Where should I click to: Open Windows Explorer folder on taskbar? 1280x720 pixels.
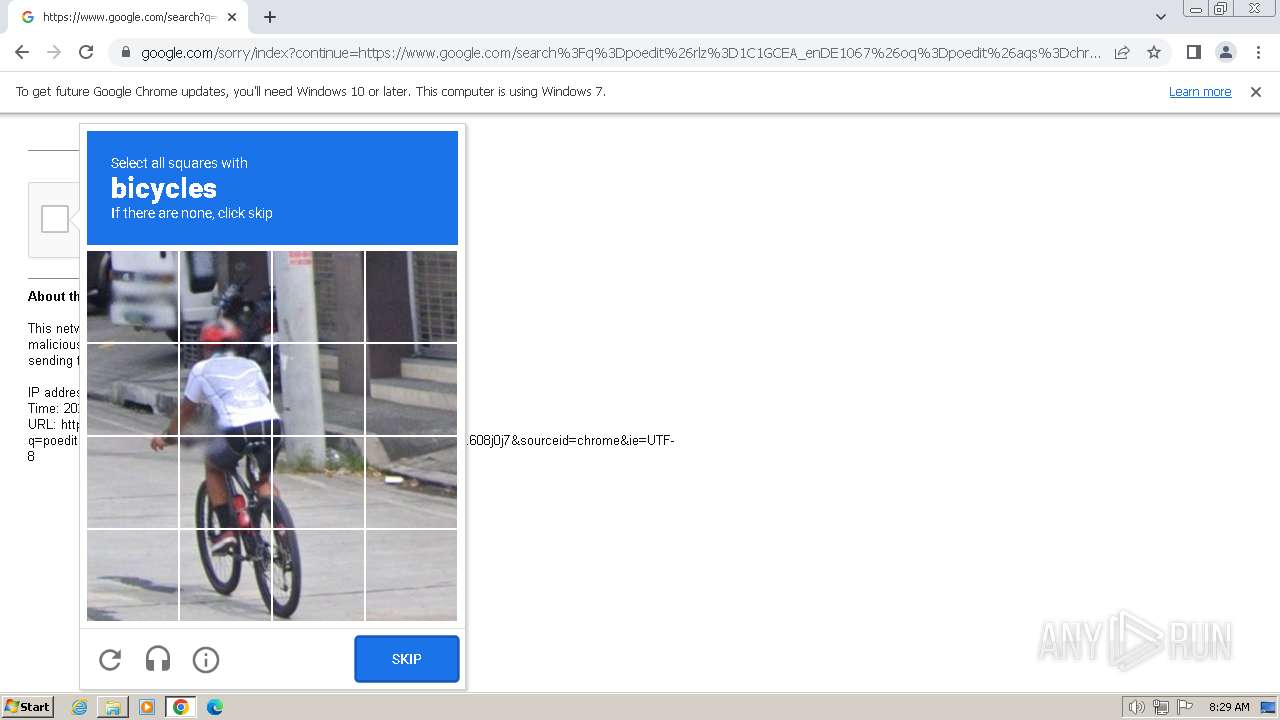click(113, 707)
